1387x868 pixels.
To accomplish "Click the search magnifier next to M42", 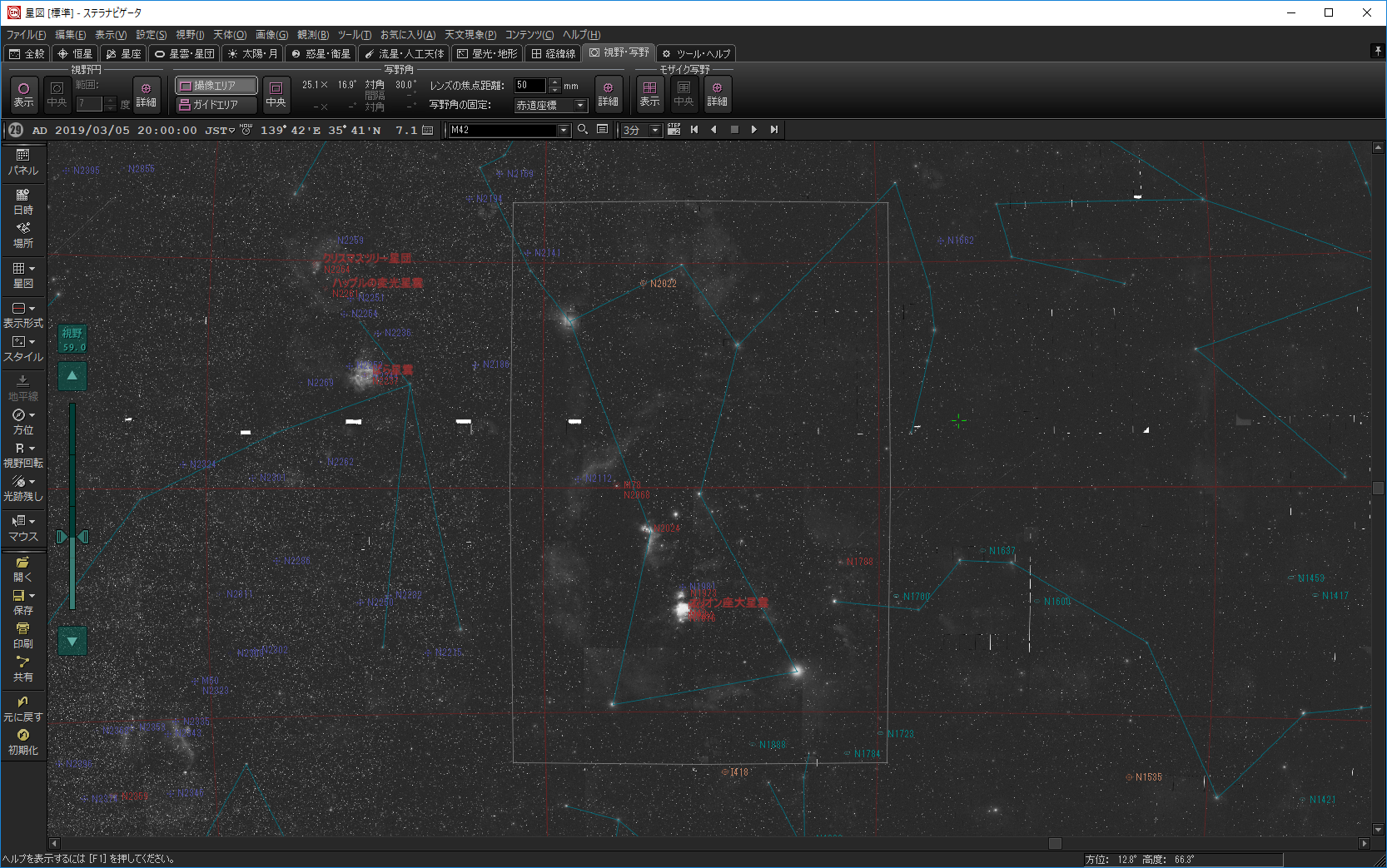I will (x=583, y=130).
